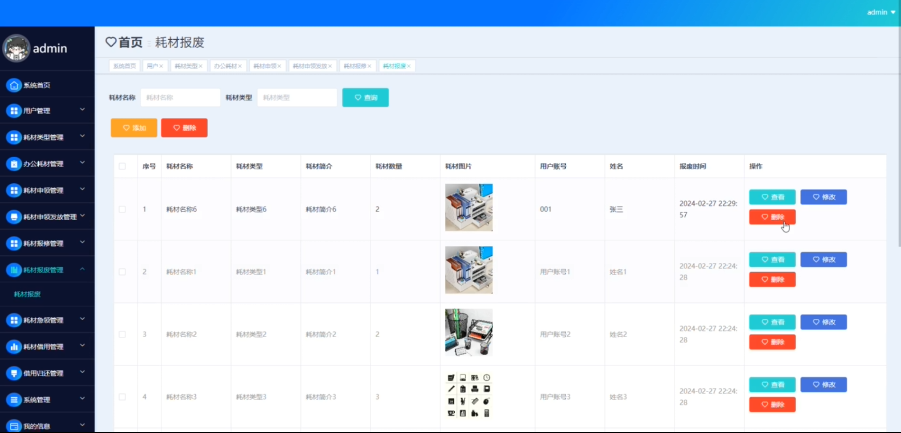Close the 办公耗材 tab with its X
The height and width of the screenshot is (433, 901).
[240, 66]
